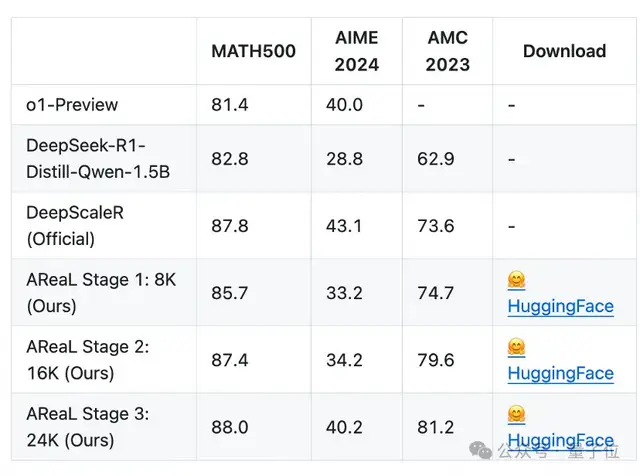Select the AReaL Stage 2: 16K row label
Viewport: 640px width, 476px height.
88,360
